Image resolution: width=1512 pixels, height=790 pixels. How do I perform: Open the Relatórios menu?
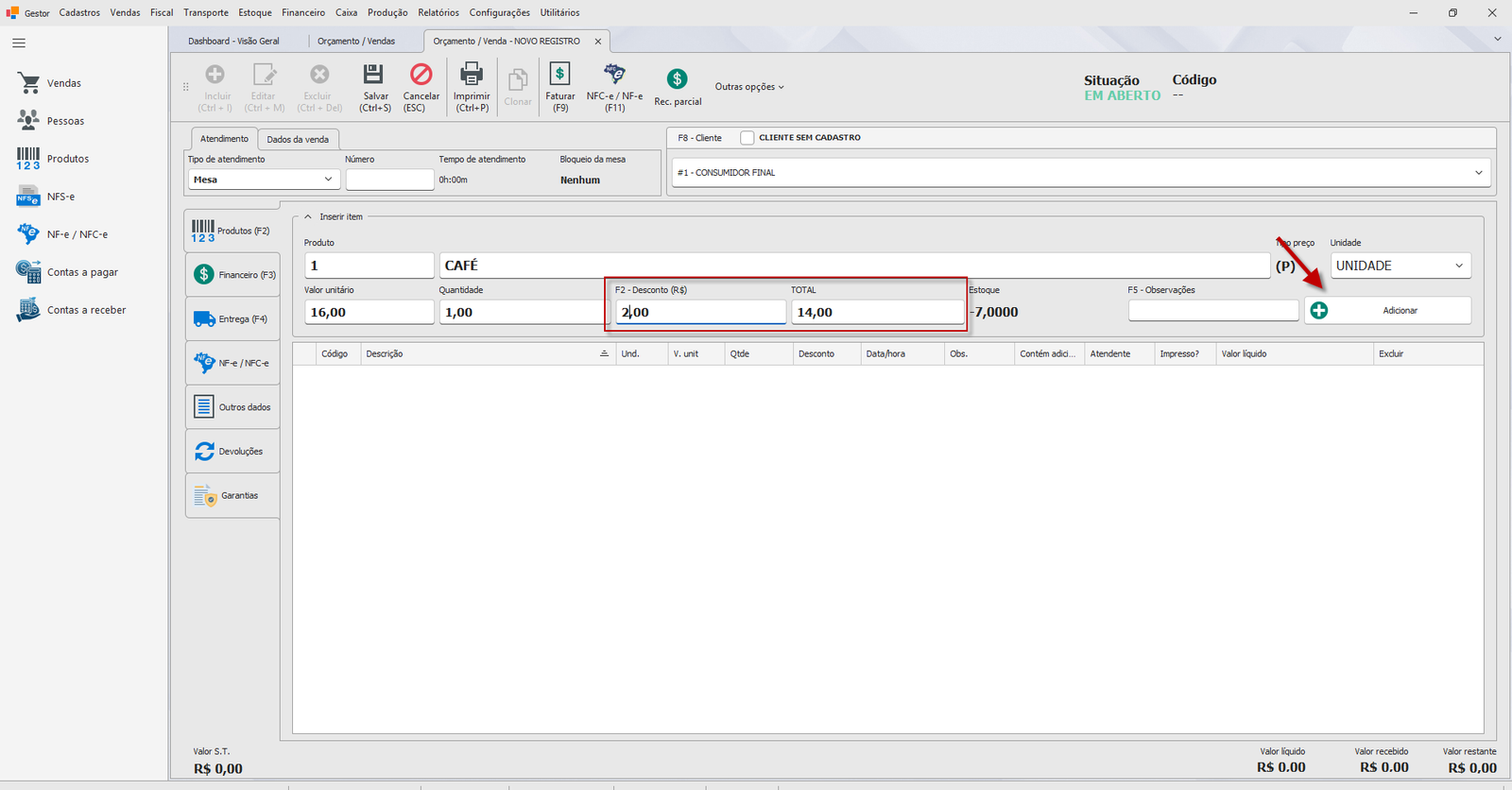click(x=438, y=12)
